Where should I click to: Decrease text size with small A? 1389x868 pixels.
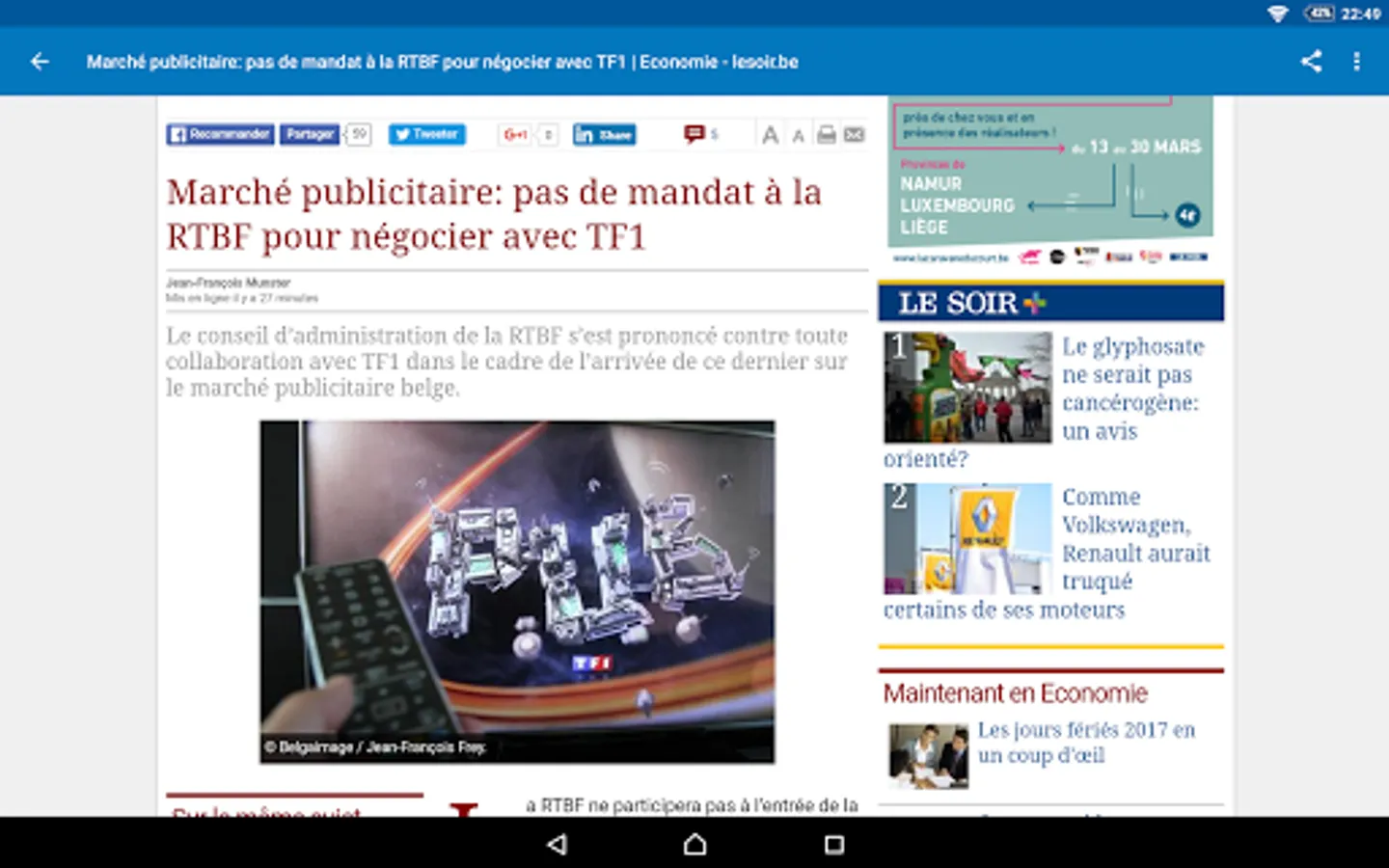pyautogui.click(x=798, y=136)
